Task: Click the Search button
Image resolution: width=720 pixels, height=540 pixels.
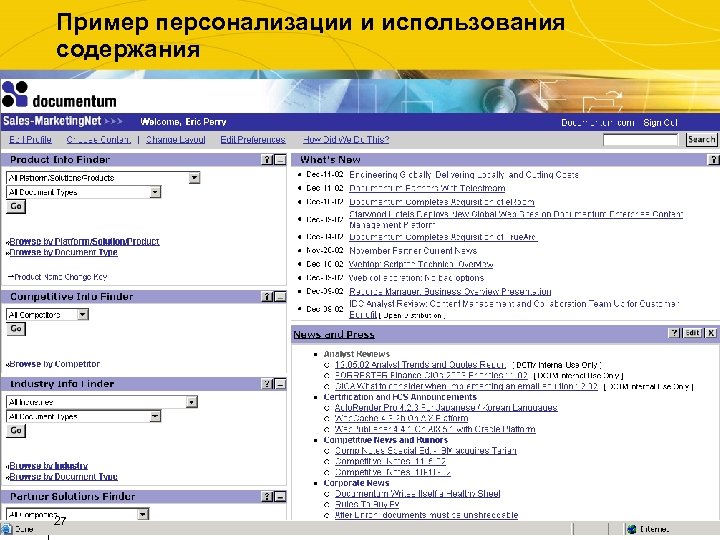Action: tap(701, 140)
